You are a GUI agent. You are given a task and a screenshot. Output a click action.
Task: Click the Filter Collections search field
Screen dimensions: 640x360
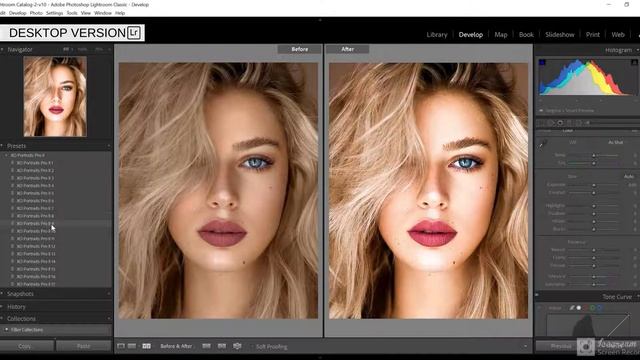tap(56, 330)
